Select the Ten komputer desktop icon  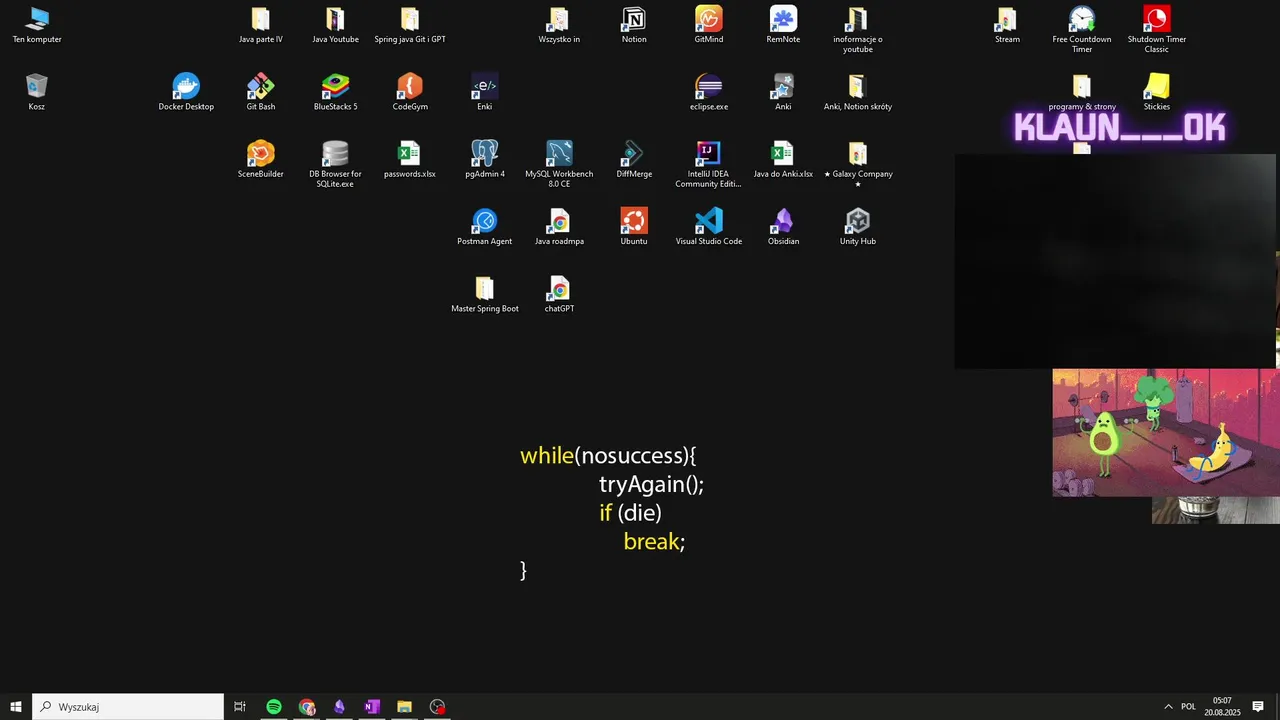pyautogui.click(x=37, y=26)
